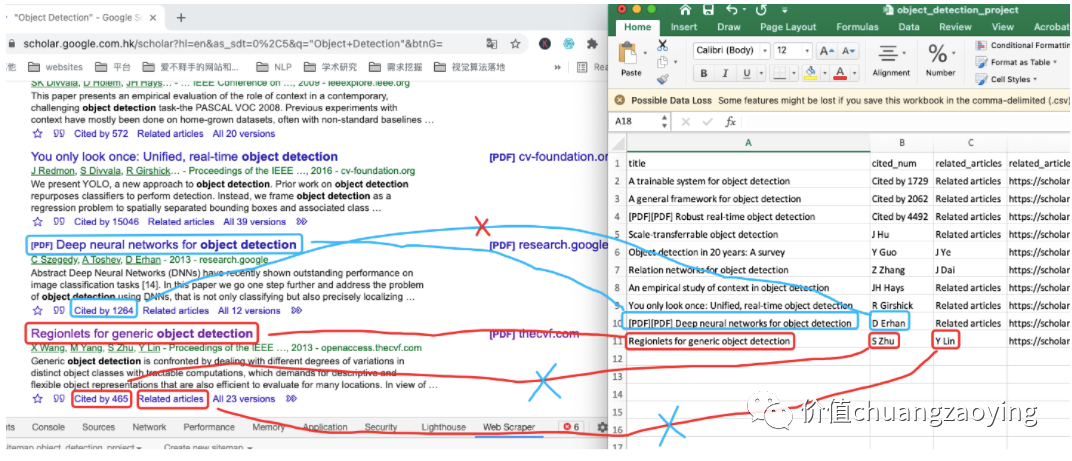
Task: Open the borders dropdown arrow
Action: click(x=793, y=73)
